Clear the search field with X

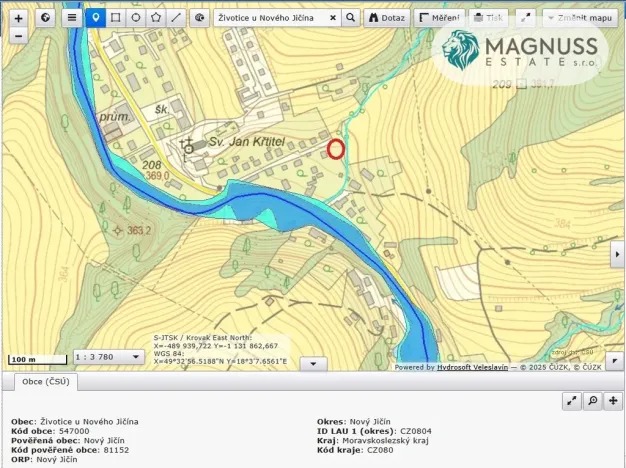[x=333, y=18]
